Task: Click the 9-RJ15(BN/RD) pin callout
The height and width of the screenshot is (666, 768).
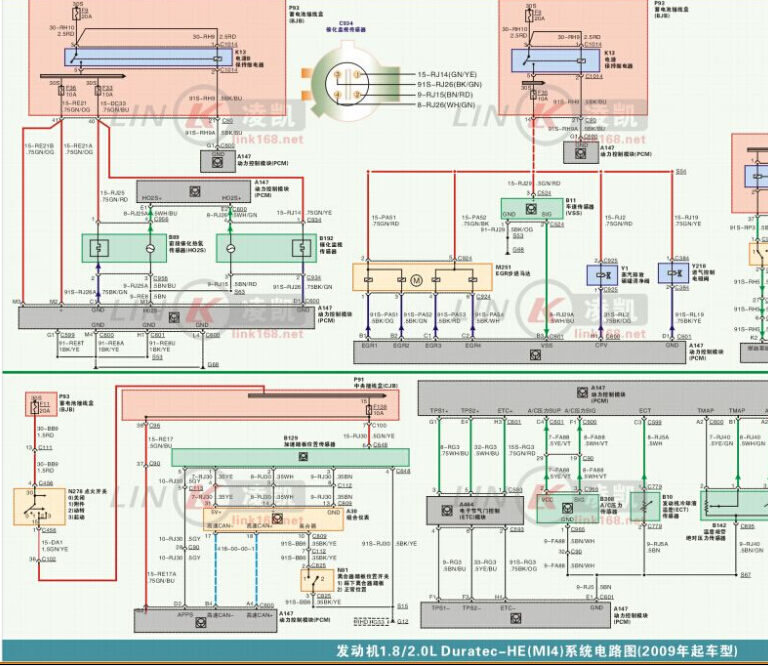Action: tap(445, 95)
